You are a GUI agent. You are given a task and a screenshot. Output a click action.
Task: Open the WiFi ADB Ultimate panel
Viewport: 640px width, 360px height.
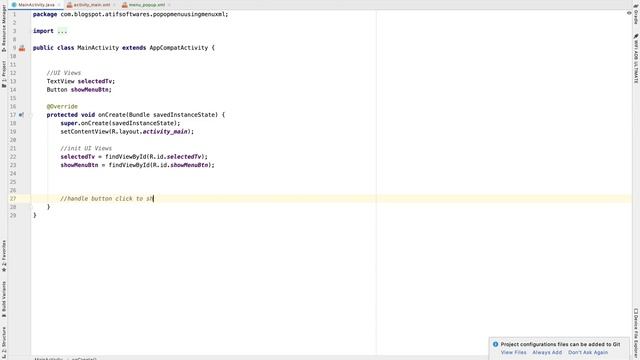(x=636, y=59)
